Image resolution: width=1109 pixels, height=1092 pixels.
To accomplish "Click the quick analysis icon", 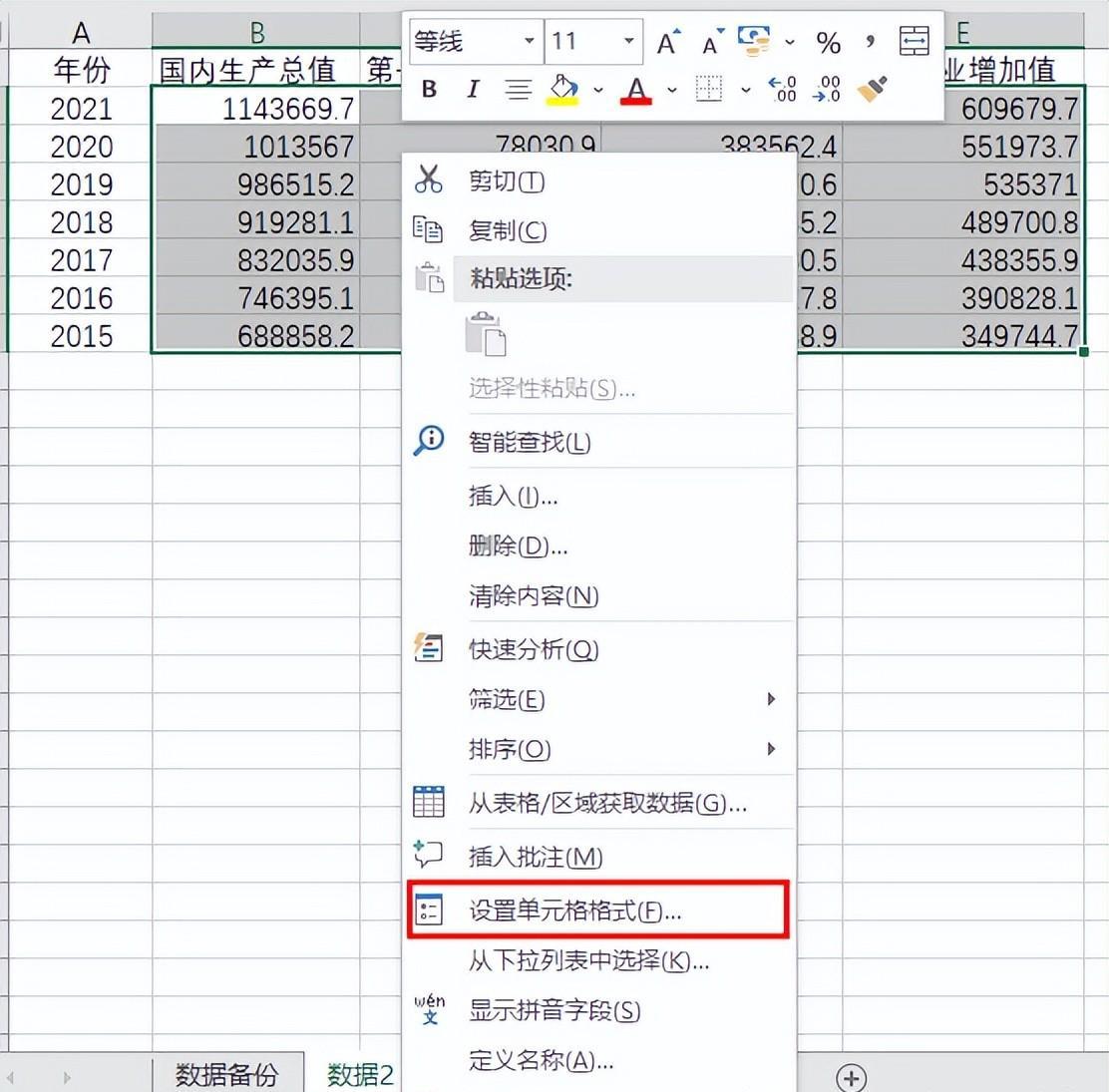I will click(429, 647).
